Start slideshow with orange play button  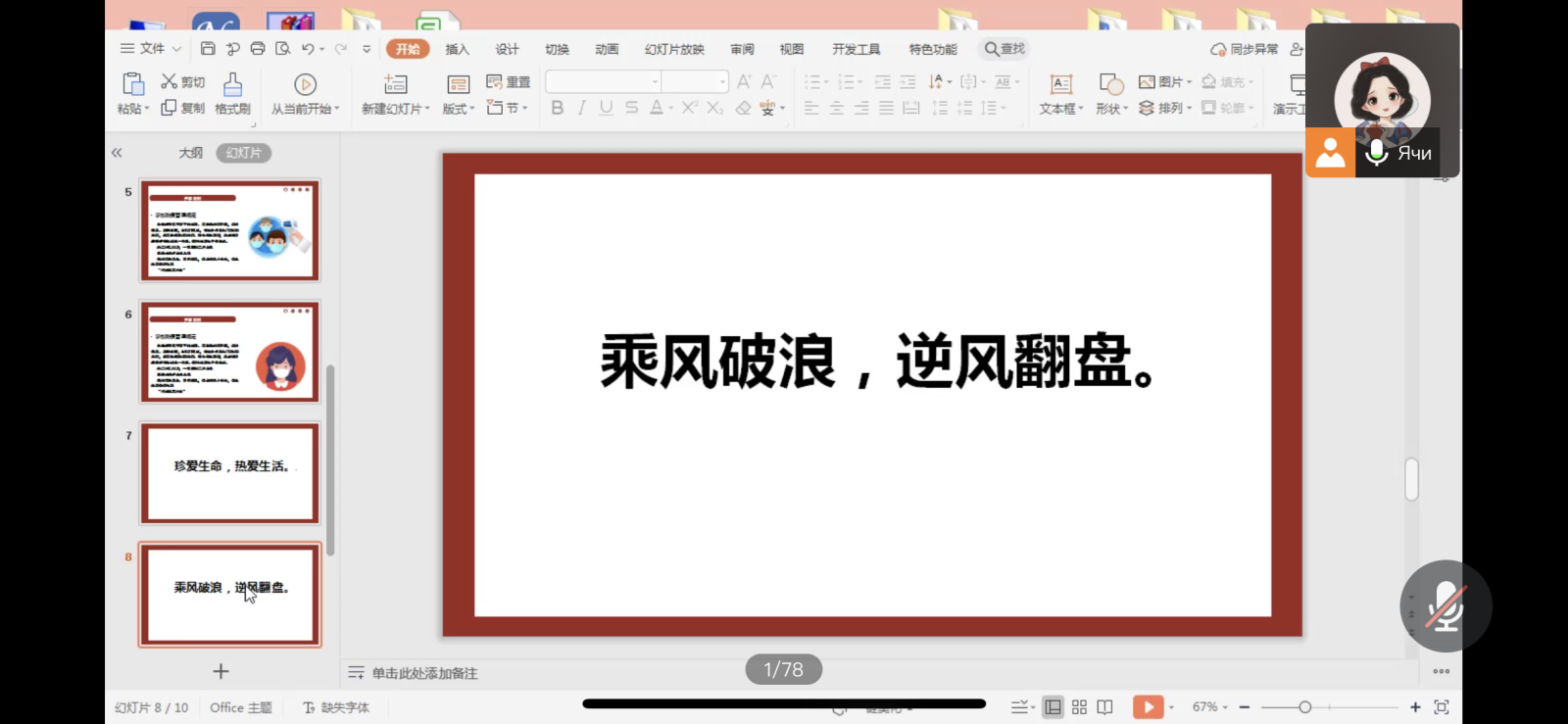point(1148,707)
